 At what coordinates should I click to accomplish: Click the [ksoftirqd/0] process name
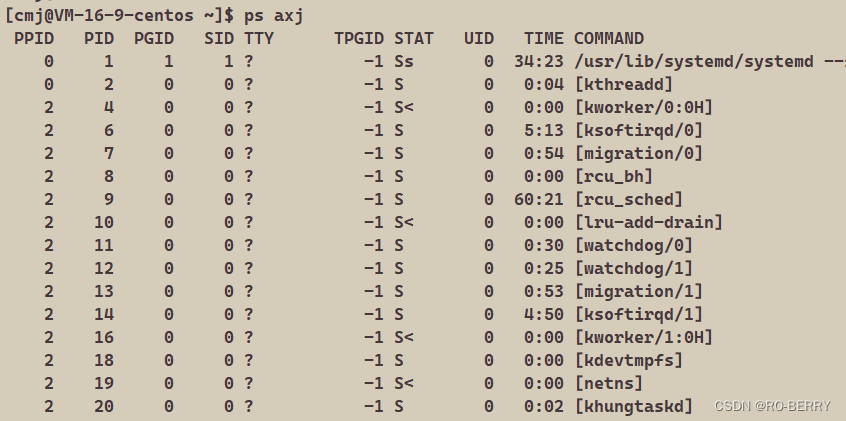pos(638,130)
